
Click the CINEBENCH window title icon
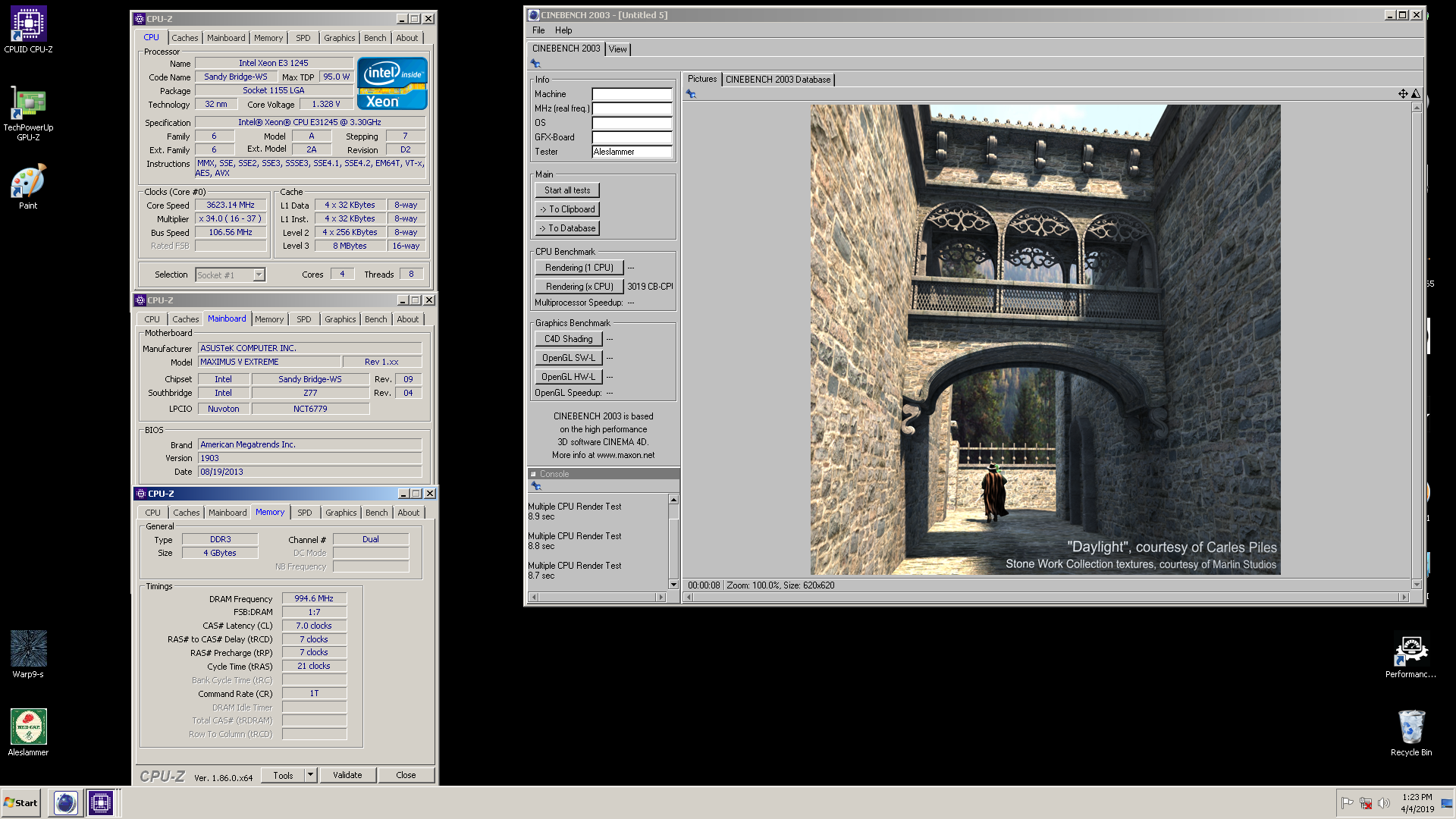534,15
